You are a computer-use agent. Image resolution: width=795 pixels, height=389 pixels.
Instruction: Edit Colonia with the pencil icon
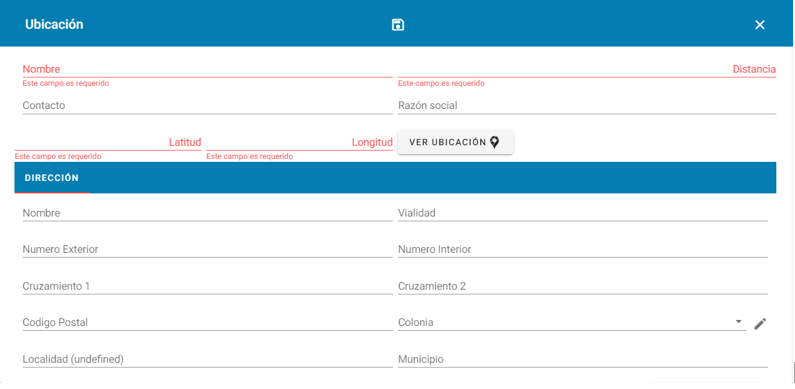pos(760,324)
